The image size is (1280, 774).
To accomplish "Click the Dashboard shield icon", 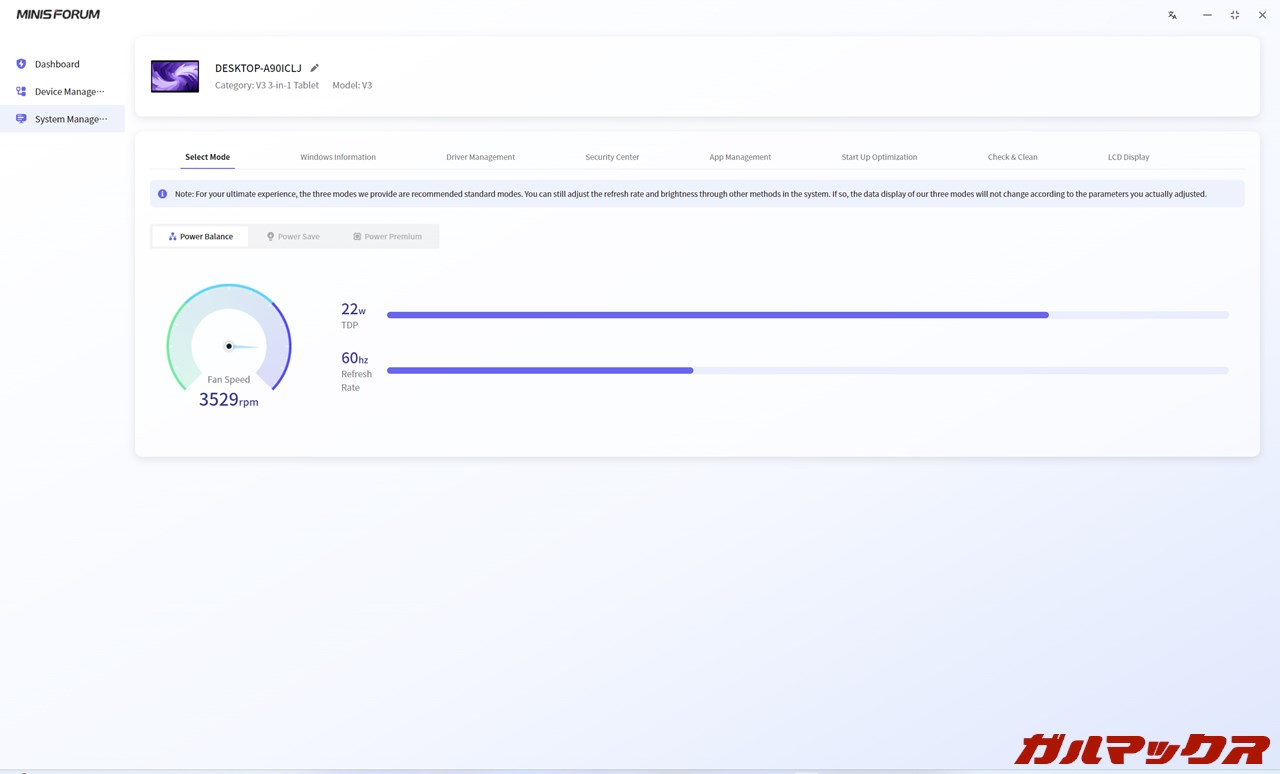I will [21, 64].
